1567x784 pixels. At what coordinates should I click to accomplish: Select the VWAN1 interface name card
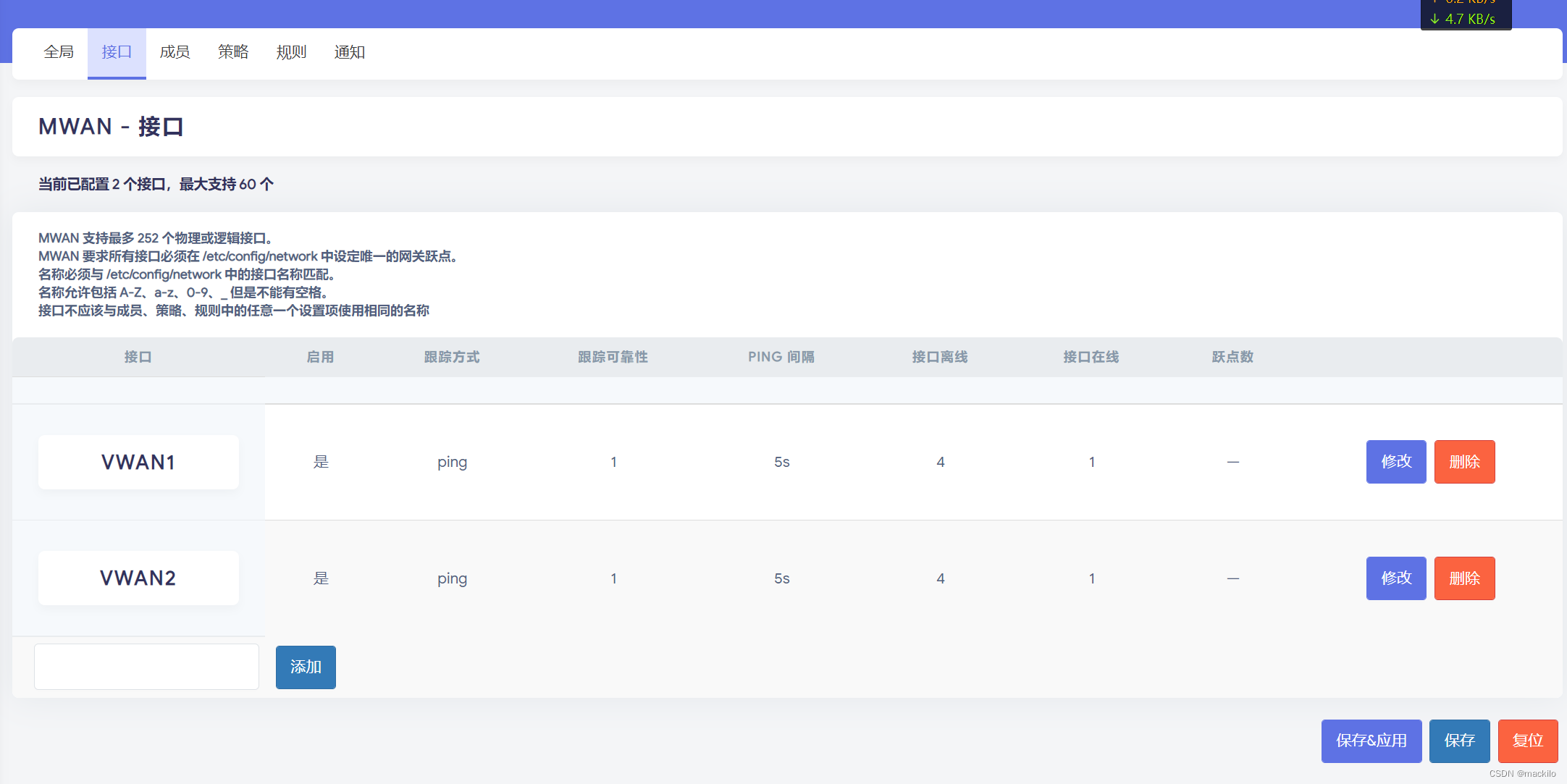(138, 462)
